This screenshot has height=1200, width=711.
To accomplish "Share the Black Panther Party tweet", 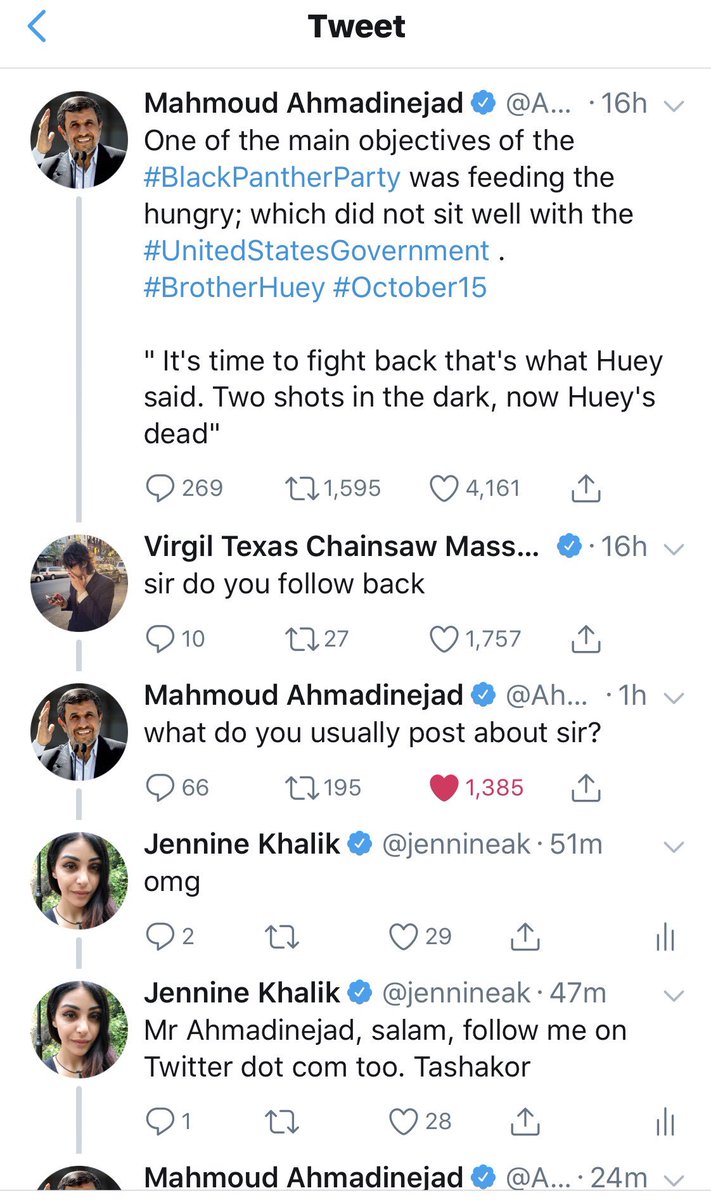I will pos(585,487).
